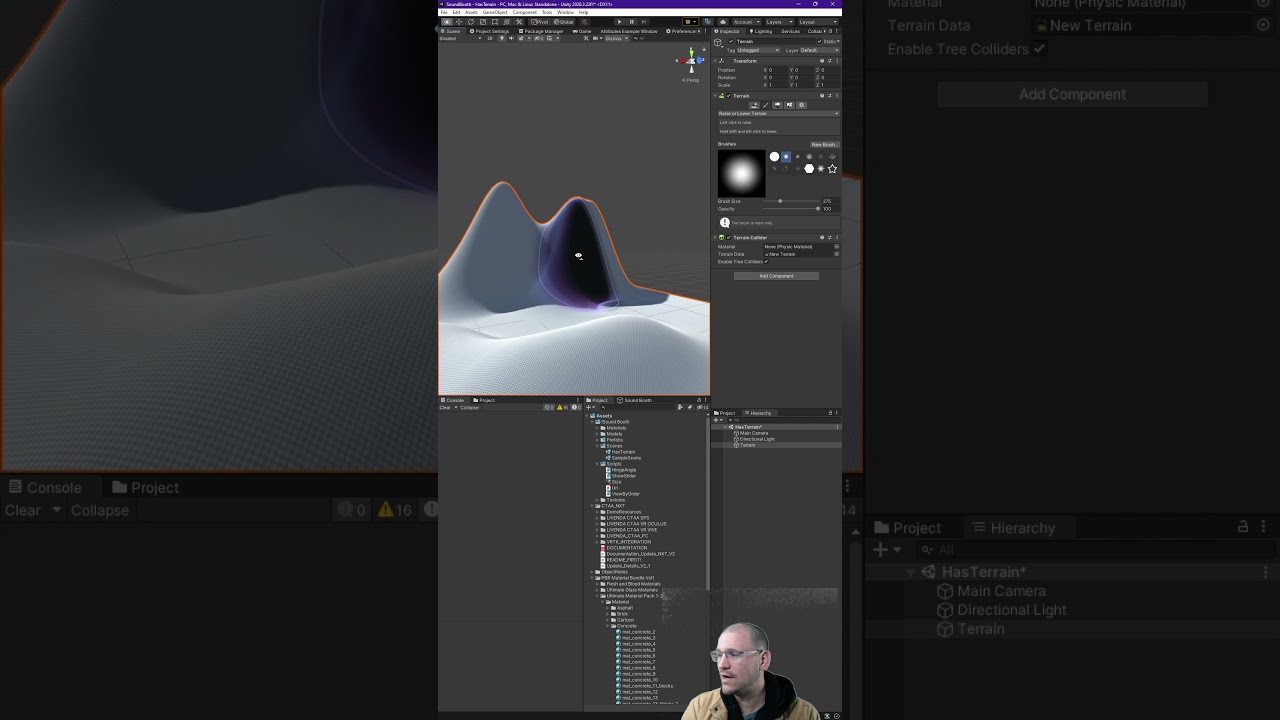Open the Tag Untagged dropdown
The image size is (1280, 720).
[x=758, y=50]
